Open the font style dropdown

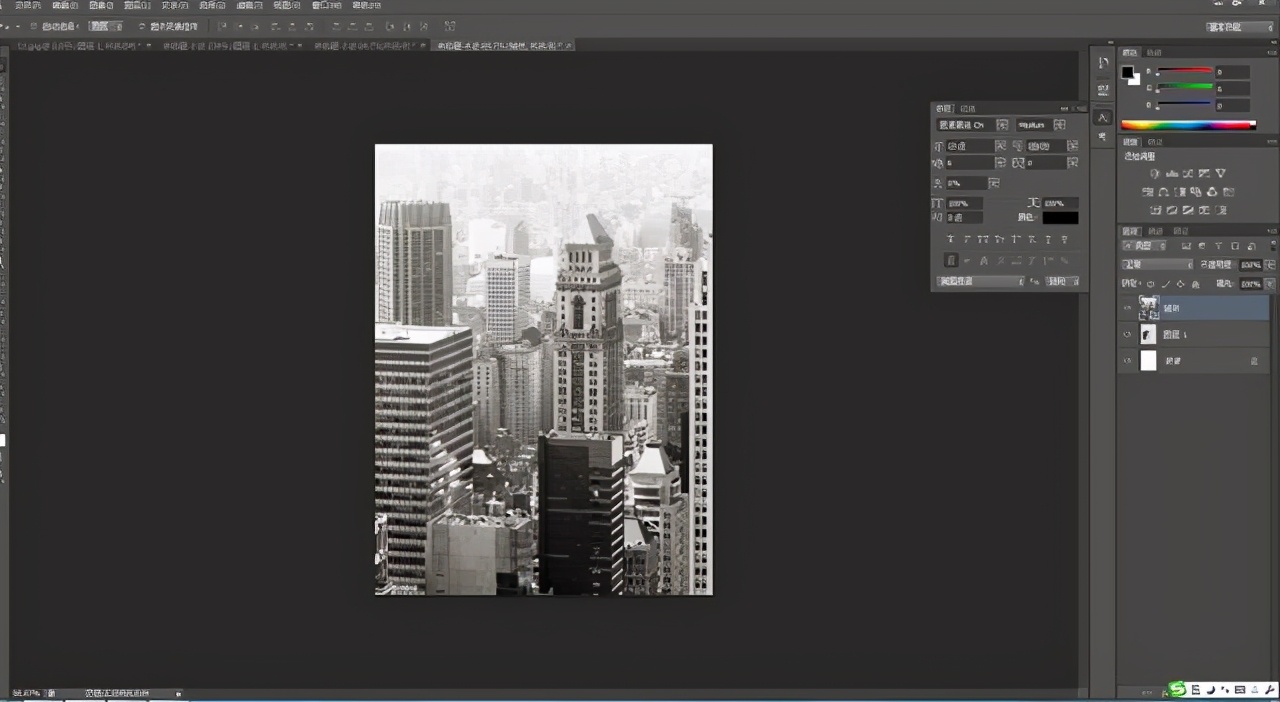(x=1059, y=124)
